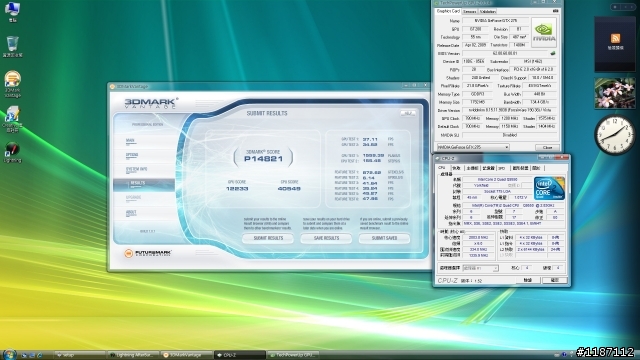640x360 pixels.
Task: Click Save Results button in 3DMark Vantage
Action: click(326, 238)
